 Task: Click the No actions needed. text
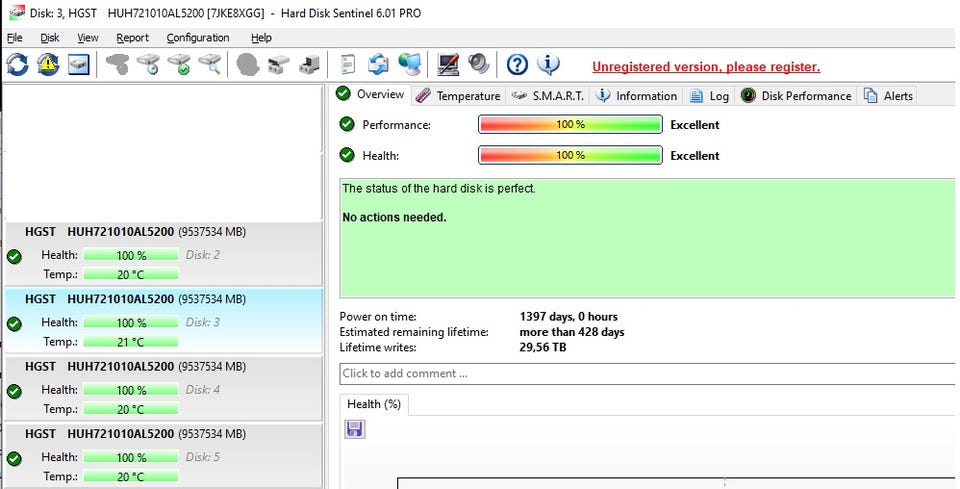tap(394, 217)
